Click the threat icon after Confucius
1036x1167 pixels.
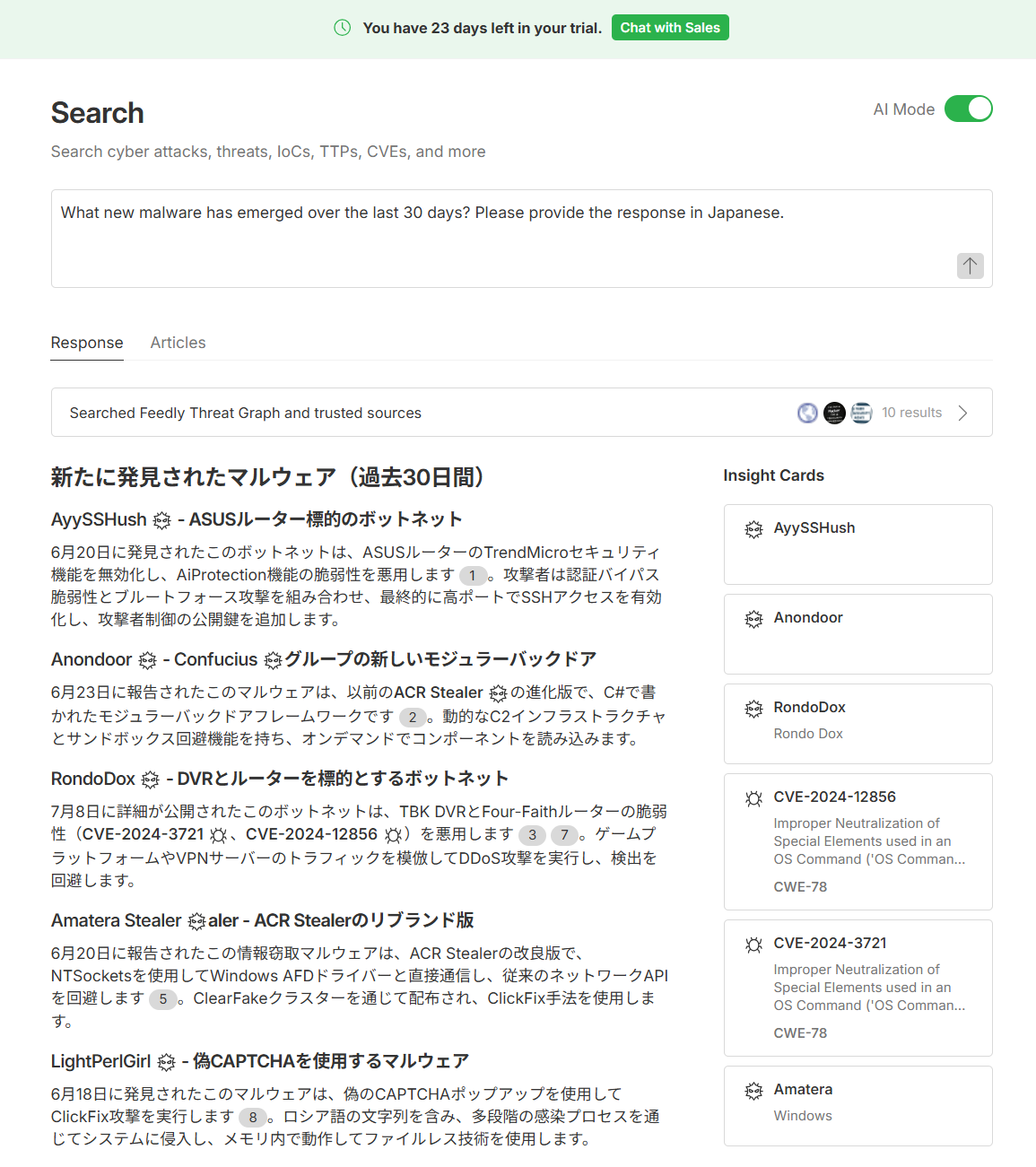[x=273, y=661]
